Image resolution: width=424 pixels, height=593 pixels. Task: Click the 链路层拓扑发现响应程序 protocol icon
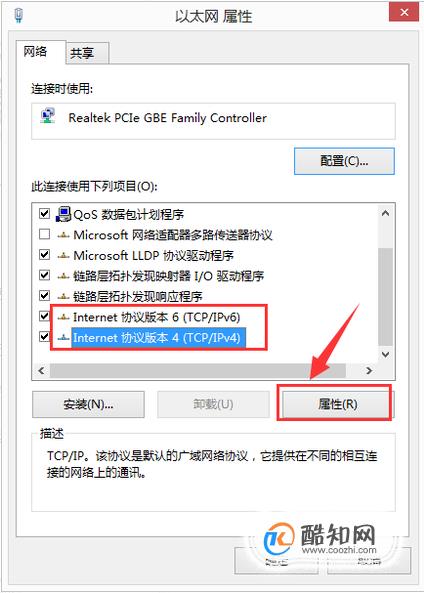click(x=63, y=296)
